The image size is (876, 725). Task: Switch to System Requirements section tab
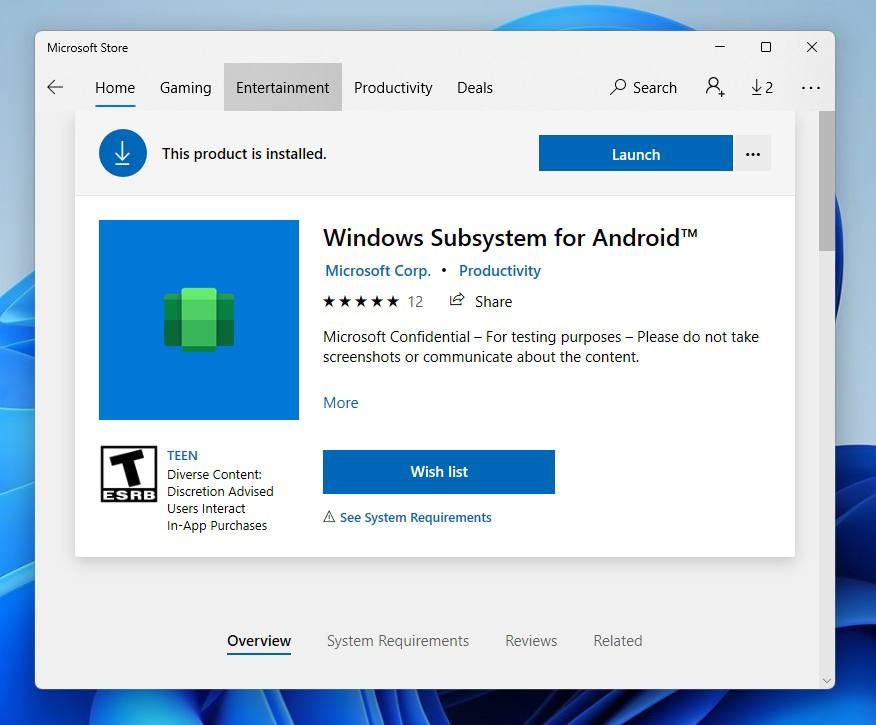[x=398, y=641]
